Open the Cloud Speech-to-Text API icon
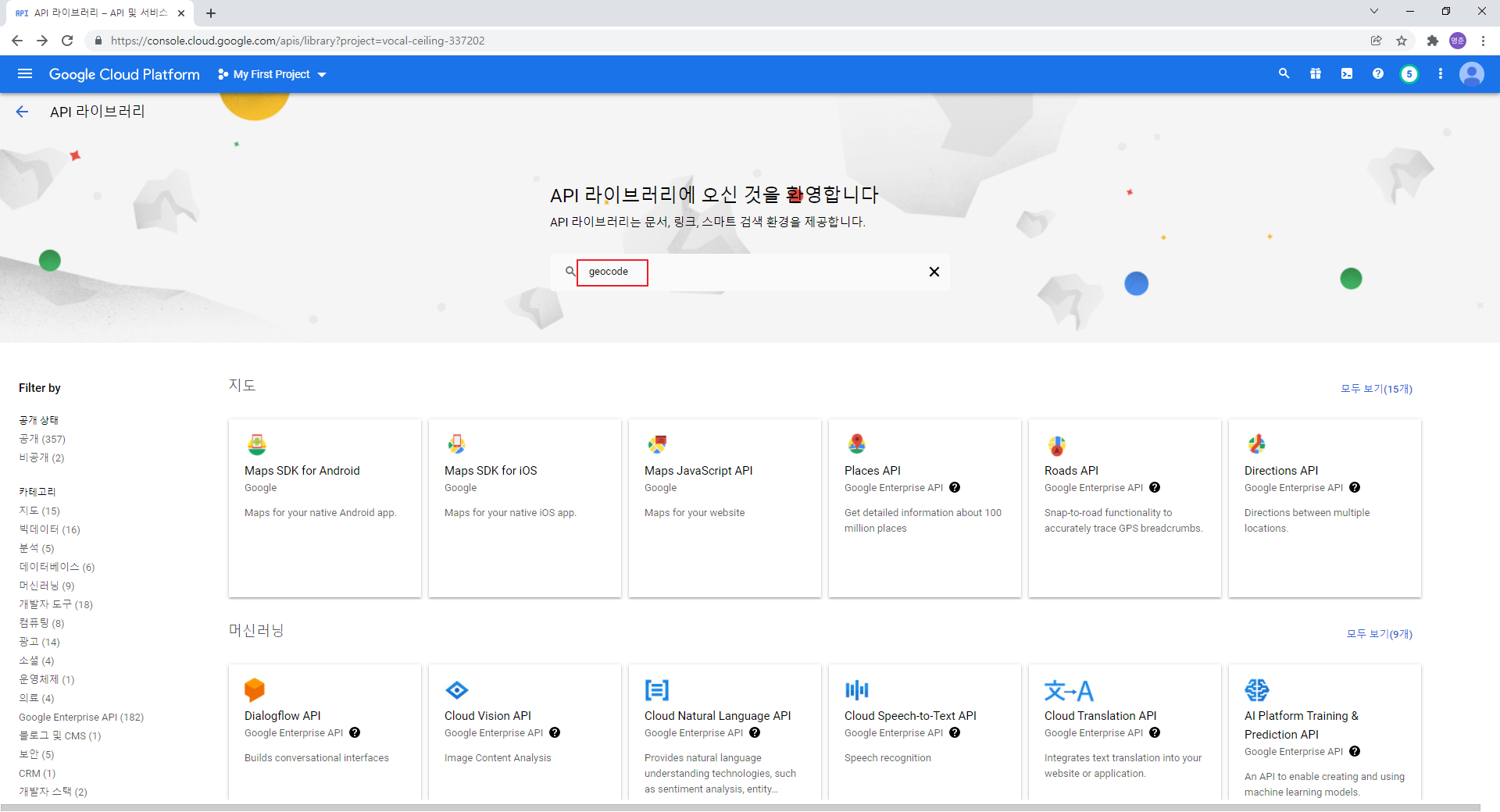1500x812 pixels. 857,690
